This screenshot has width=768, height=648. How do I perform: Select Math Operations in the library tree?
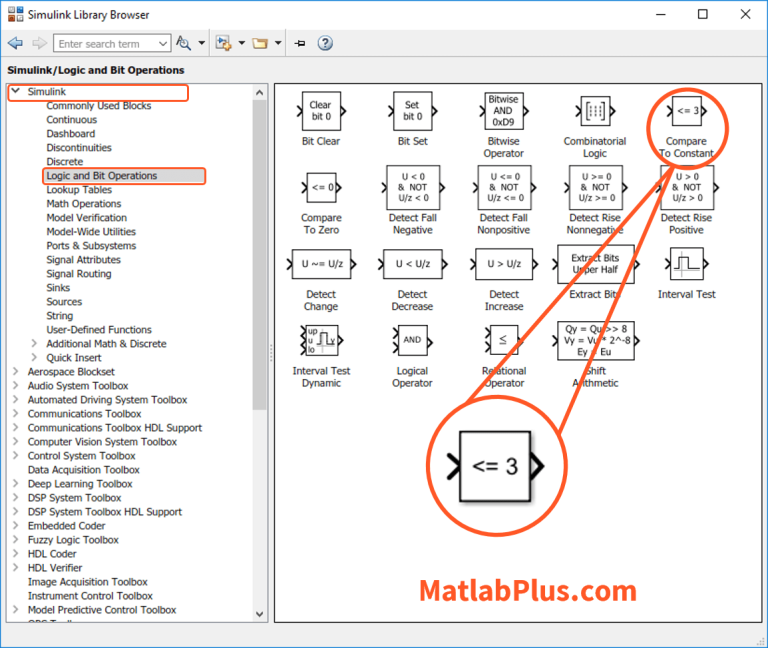(84, 204)
